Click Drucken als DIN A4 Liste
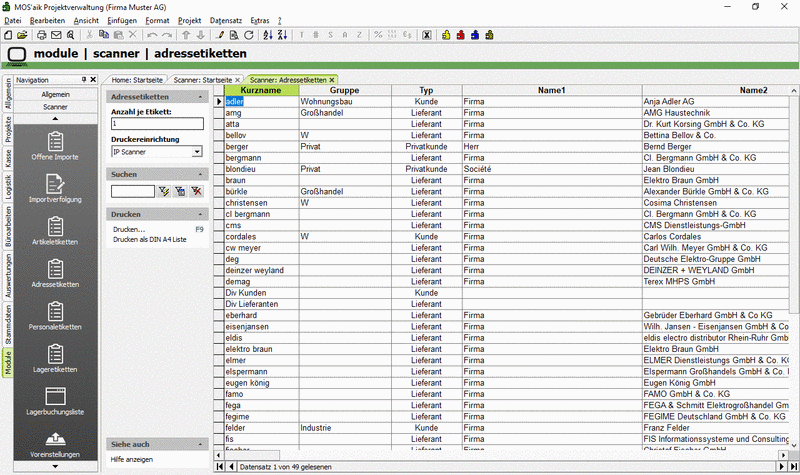The image size is (800, 475). point(150,239)
